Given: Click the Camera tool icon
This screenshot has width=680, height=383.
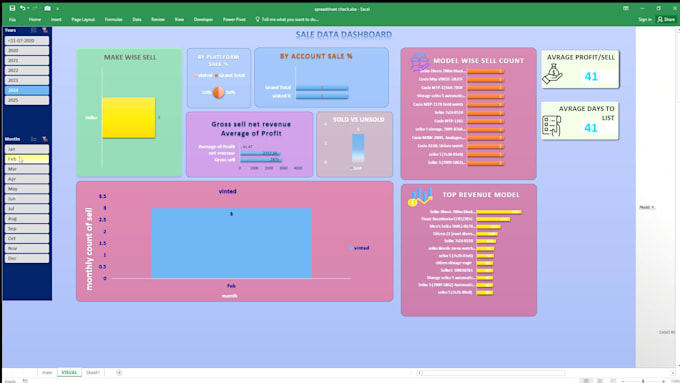Looking at the screenshot, I should (x=47, y=8).
